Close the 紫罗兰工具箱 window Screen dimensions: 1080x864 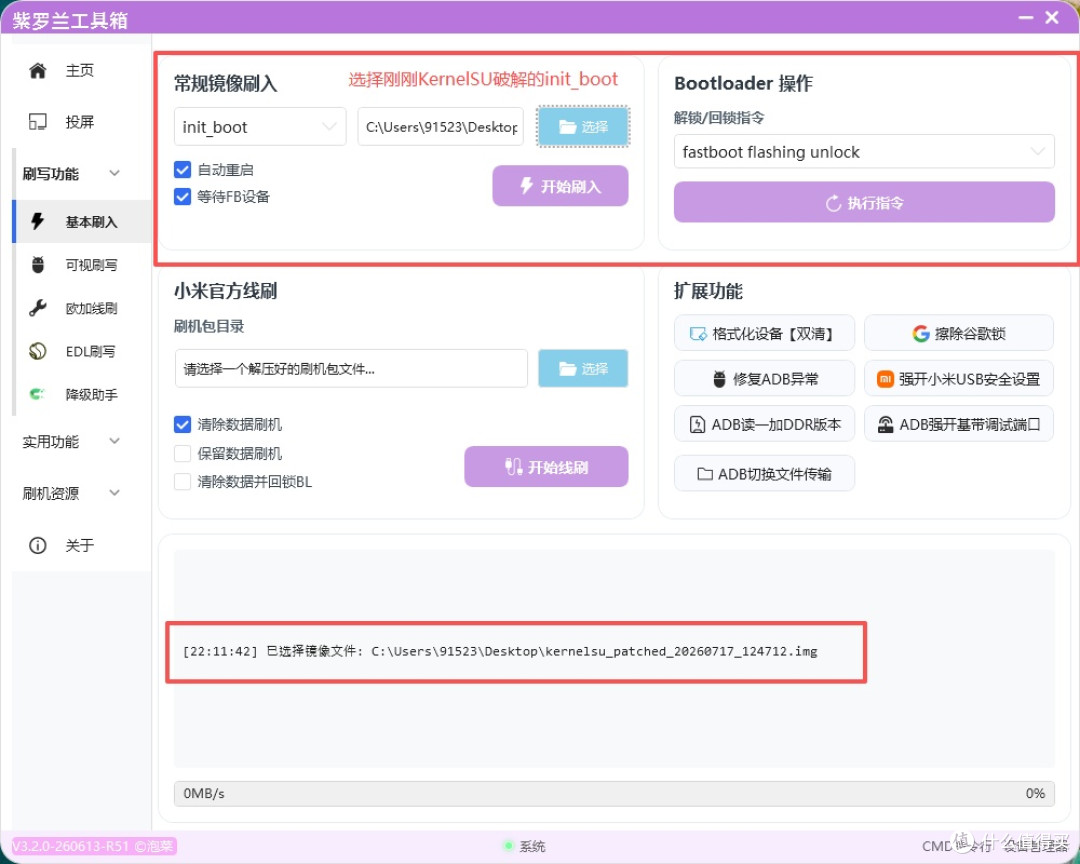coord(1052,17)
